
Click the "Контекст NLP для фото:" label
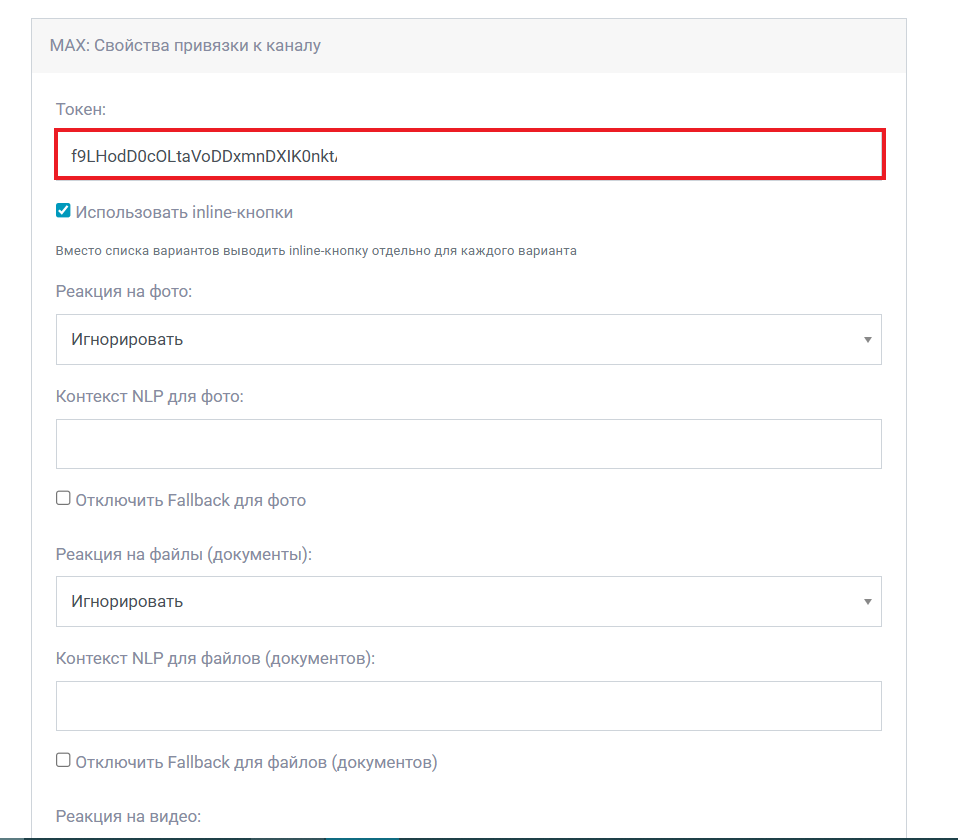150,396
